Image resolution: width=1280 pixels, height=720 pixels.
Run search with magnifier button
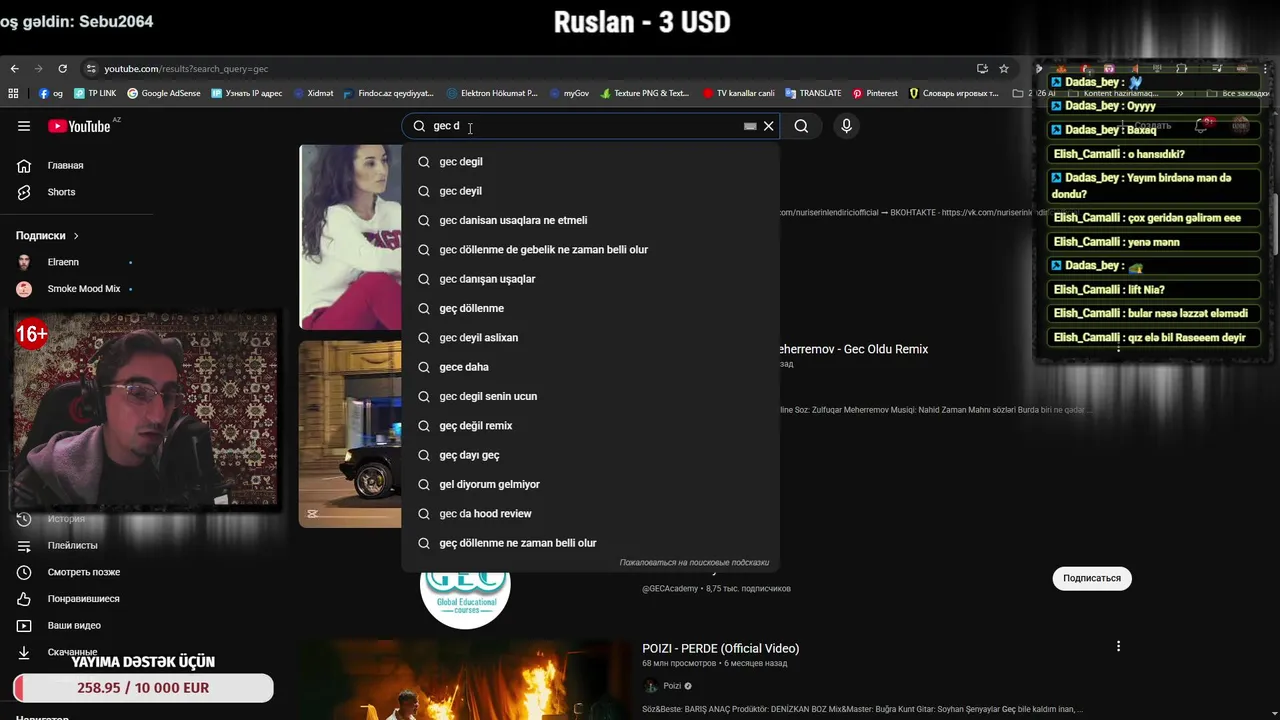coord(801,126)
